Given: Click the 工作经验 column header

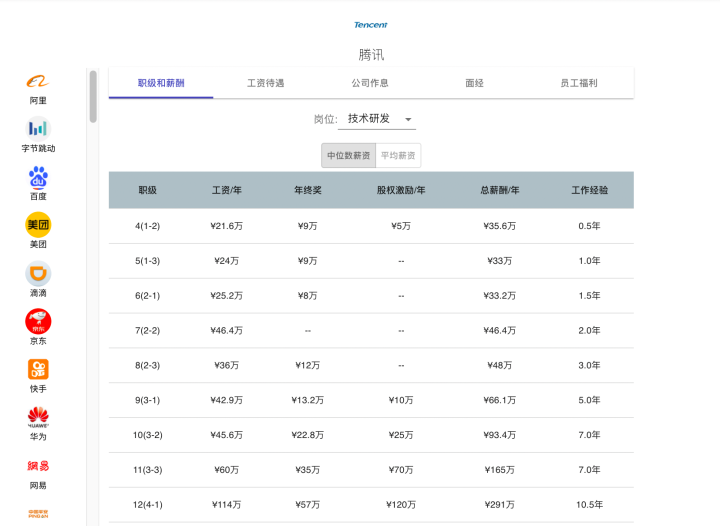Looking at the screenshot, I should click(590, 190).
